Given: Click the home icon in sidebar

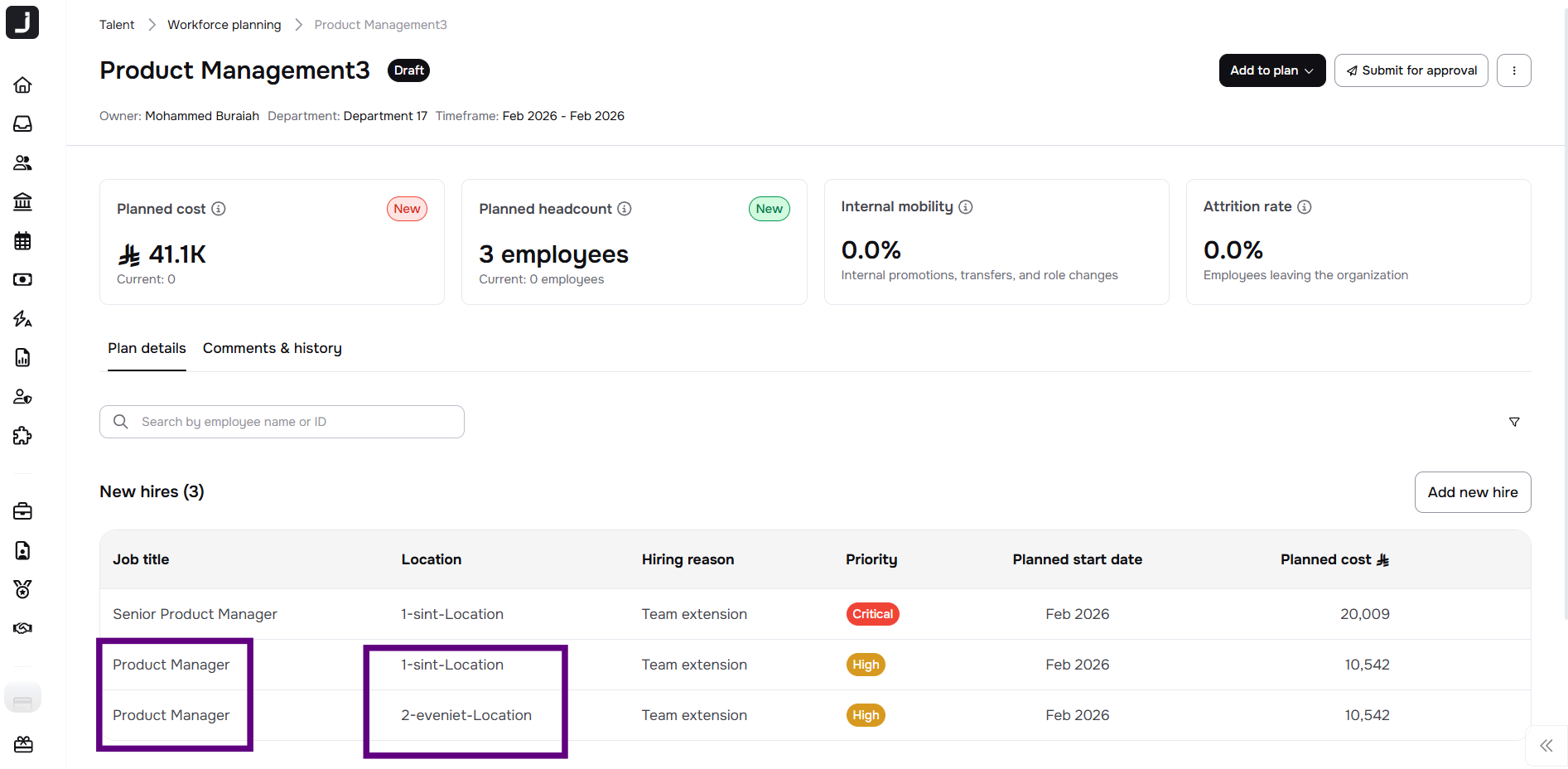Looking at the screenshot, I should point(23,85).
